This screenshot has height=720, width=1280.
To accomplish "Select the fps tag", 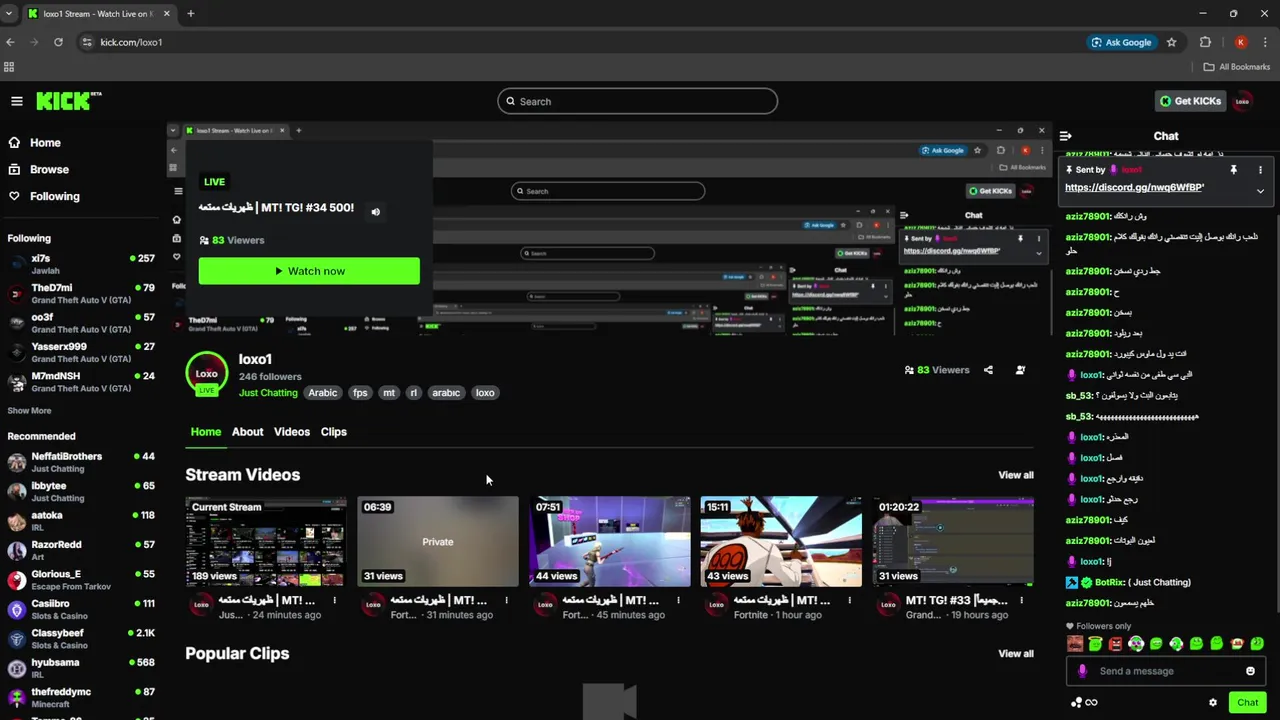I will click(x=360, y=393).
